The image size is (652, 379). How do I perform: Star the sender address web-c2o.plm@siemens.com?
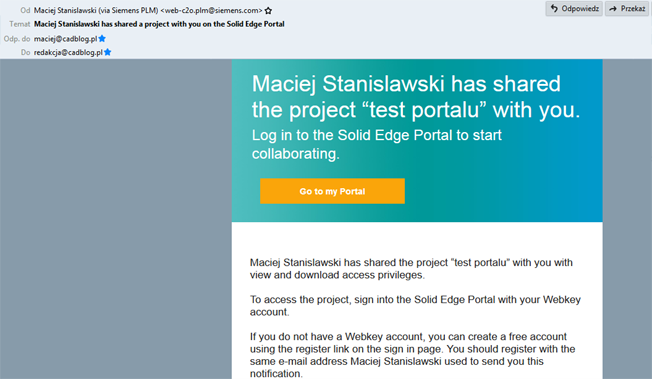269,10
